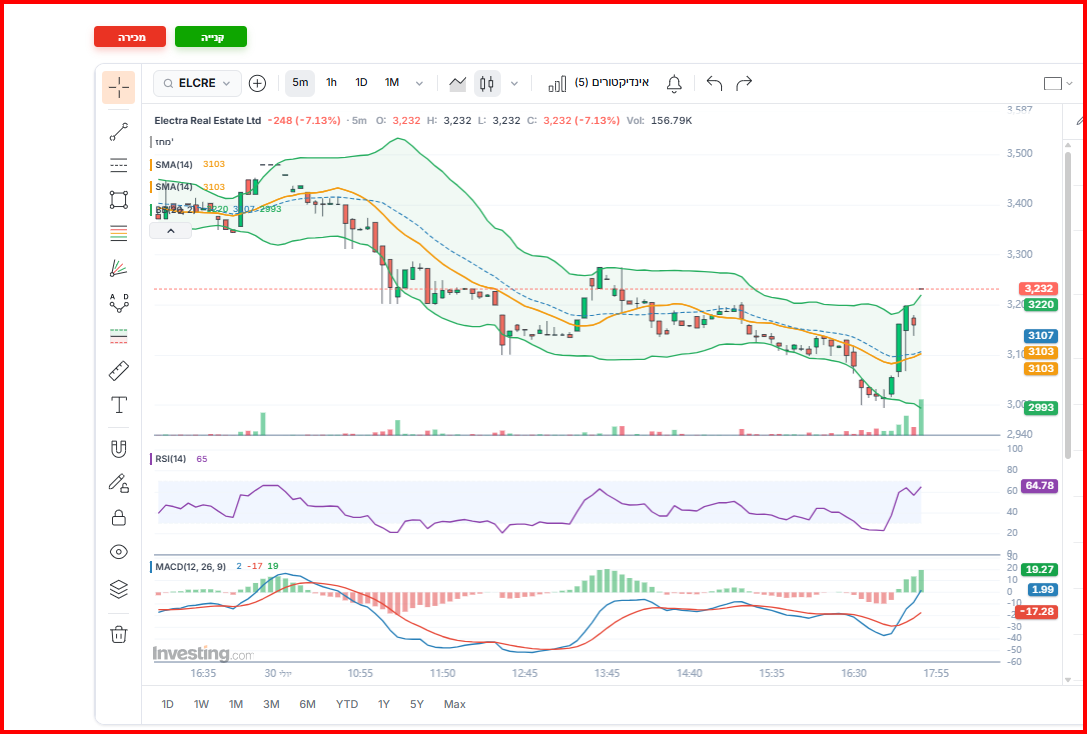Open the ELCRE symbol search dropdown
This screenshot has width=1087, height=734.
198,83
